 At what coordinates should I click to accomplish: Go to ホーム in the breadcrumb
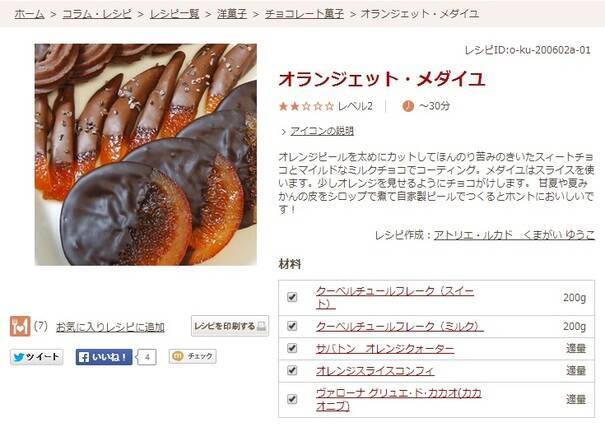coord(29,14)
